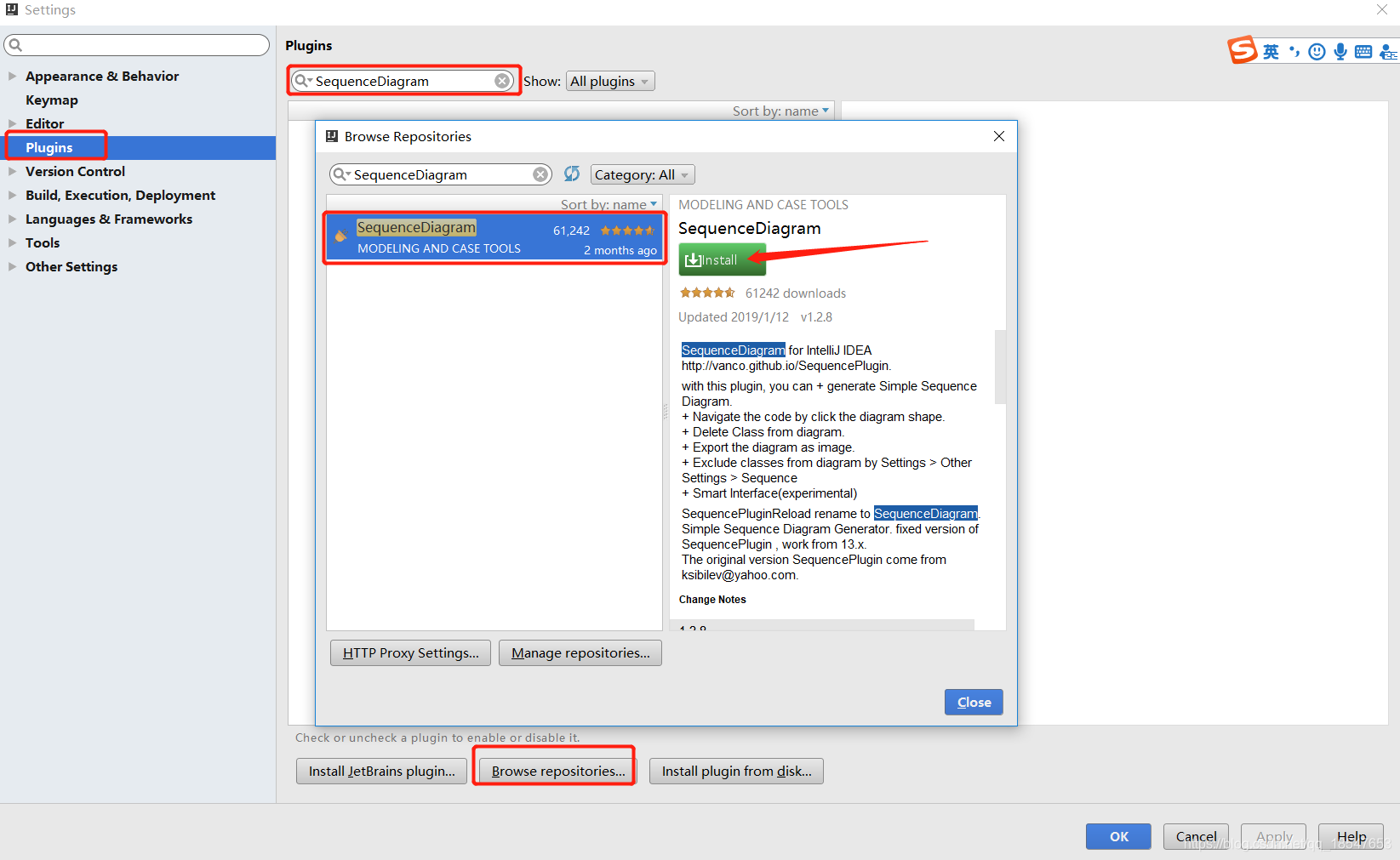
Task: Reload the repository plugin list
Action: coord(572,174)
